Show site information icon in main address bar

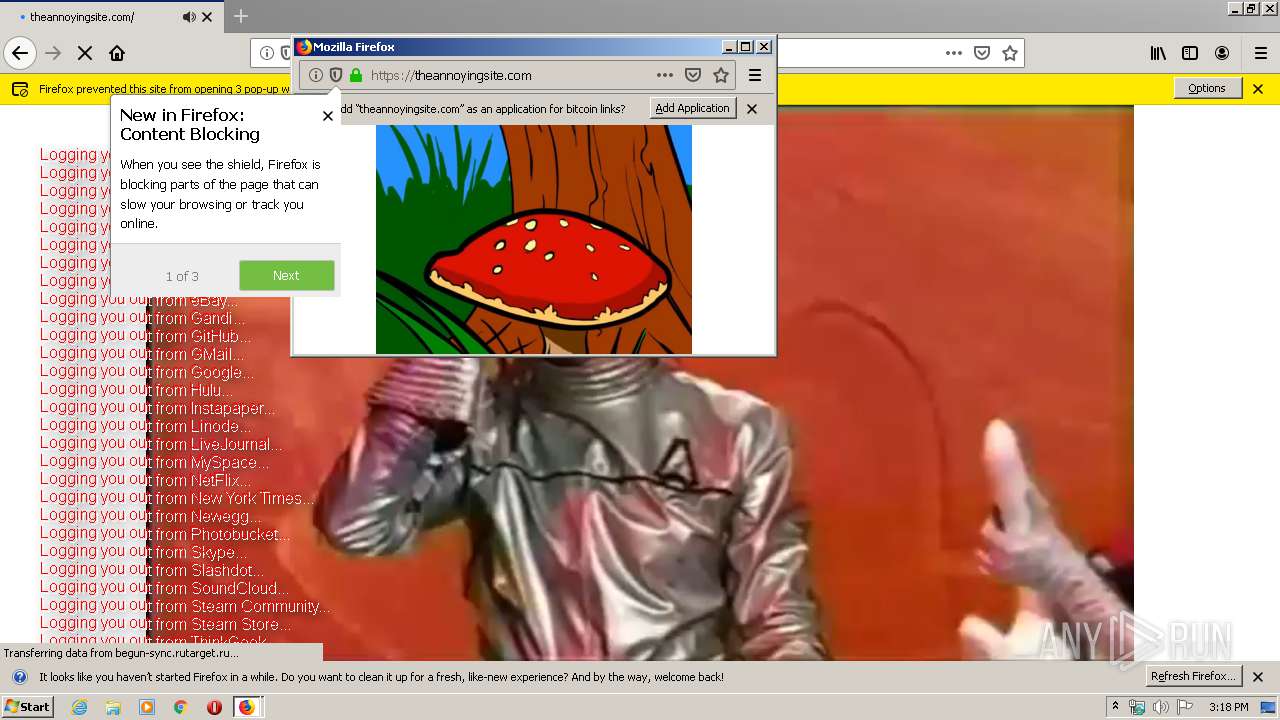267,53
